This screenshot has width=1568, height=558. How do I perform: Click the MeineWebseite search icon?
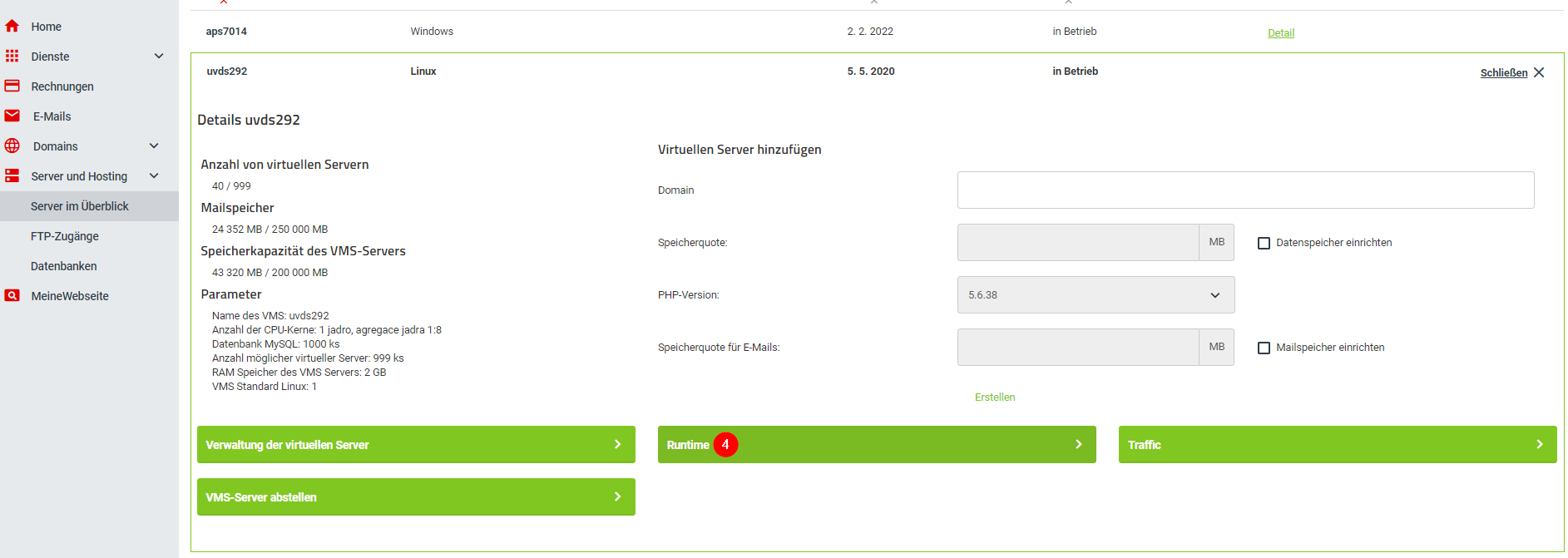[x=12, y=296]
